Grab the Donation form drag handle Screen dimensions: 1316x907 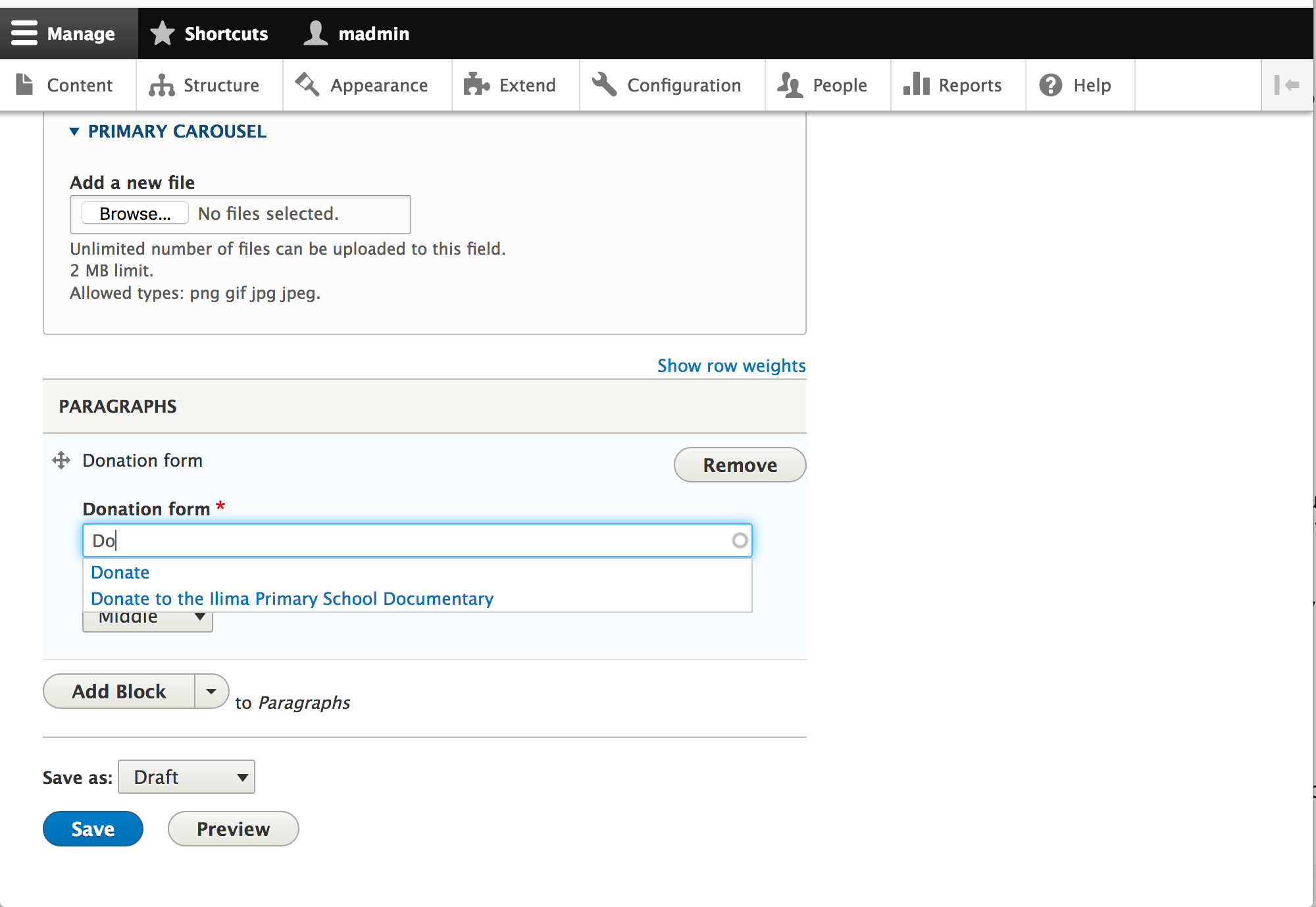coord(61,459)
